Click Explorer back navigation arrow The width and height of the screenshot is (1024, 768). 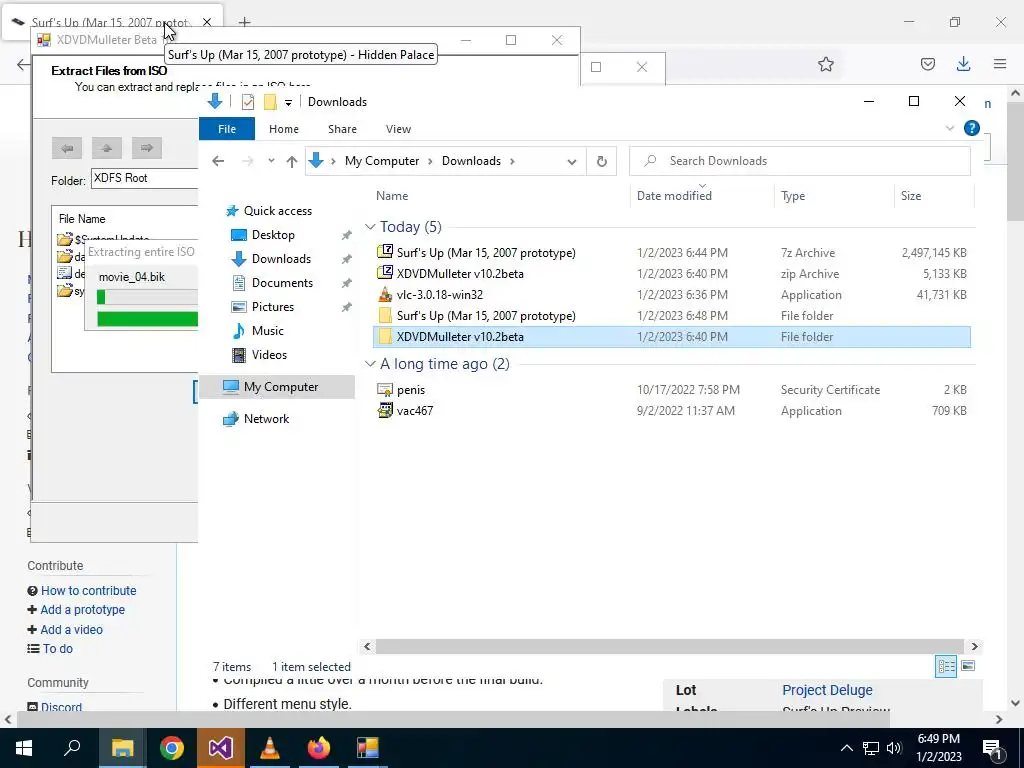pyautogui.click(x=218, y=161)
